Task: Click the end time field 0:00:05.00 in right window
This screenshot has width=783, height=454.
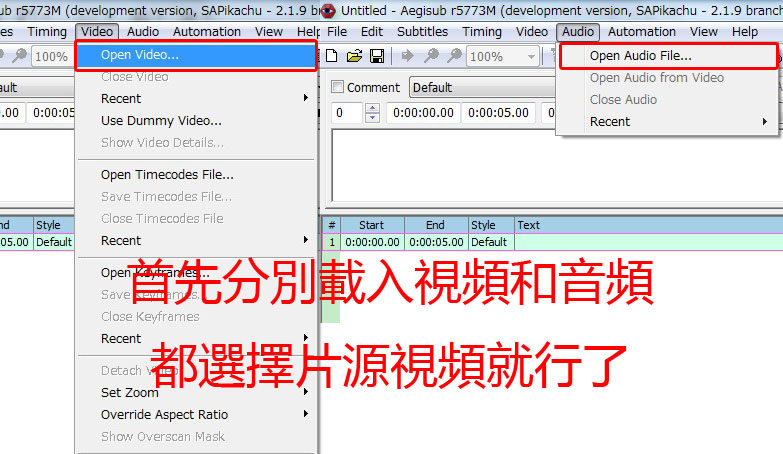Action: [x=498, y=113]
